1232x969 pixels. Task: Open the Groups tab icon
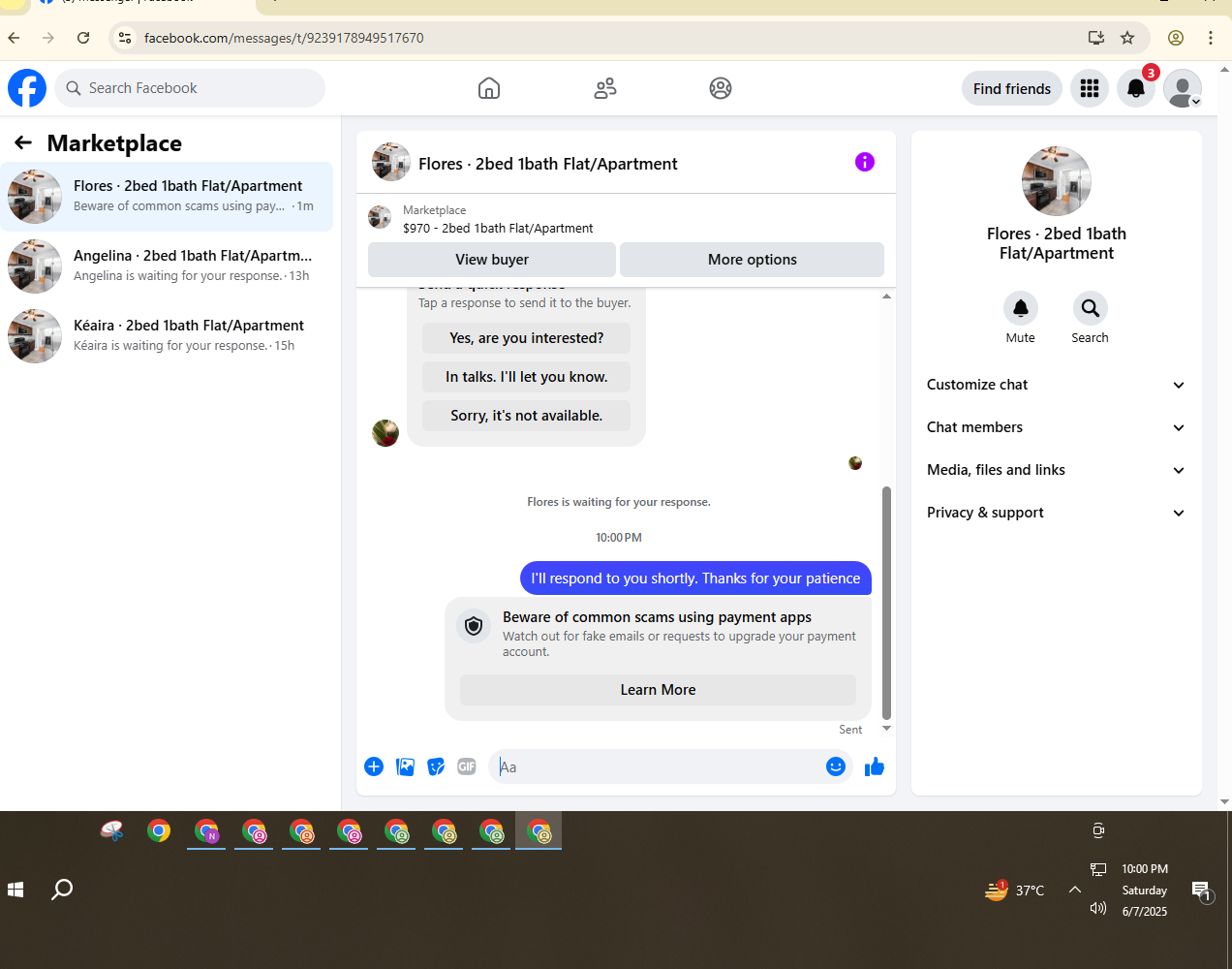pyautogui.click(x=721, y=88)
